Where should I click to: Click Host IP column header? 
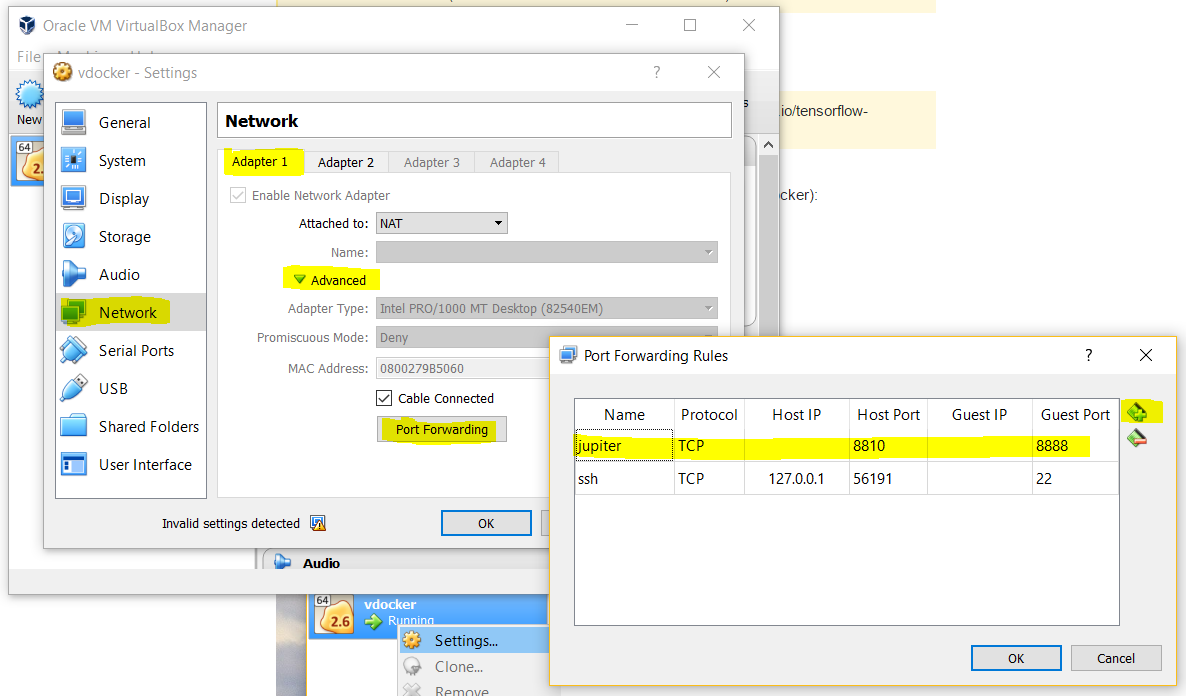click(x=796, y=415)
